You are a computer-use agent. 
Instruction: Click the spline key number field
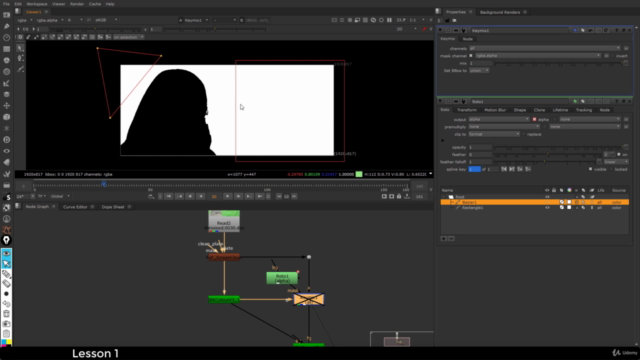pos(474,169)
